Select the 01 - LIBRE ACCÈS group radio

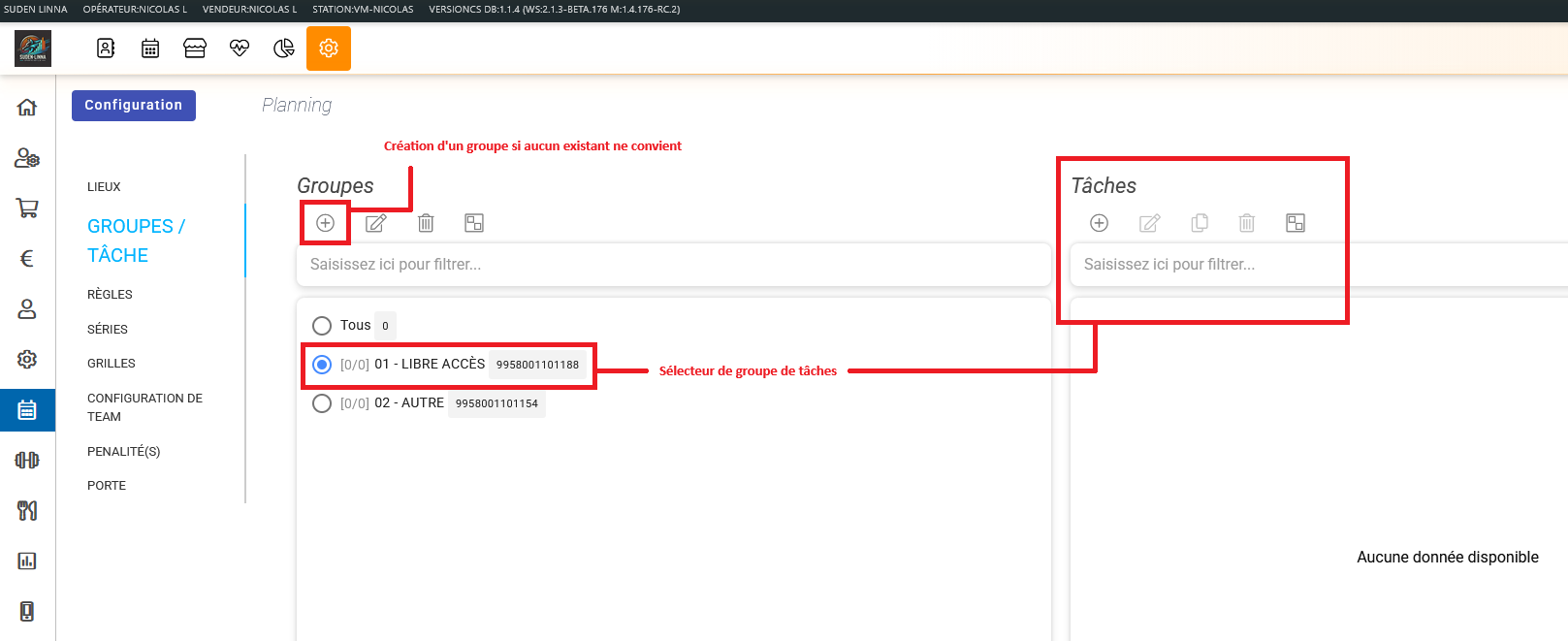tap(322, 365)
